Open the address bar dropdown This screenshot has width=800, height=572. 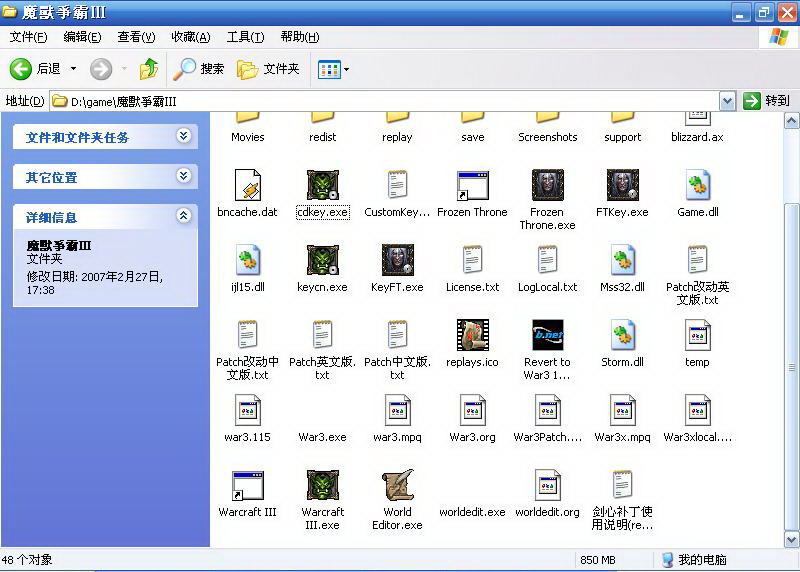click(727, 102)
